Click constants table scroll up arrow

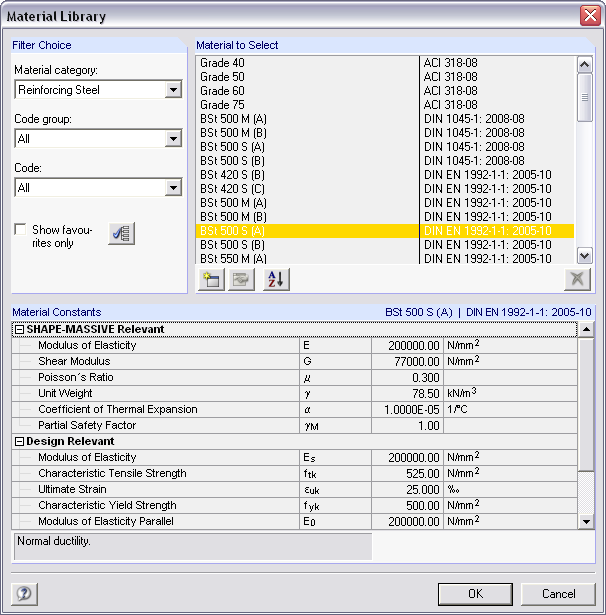(x=586, y=329)
